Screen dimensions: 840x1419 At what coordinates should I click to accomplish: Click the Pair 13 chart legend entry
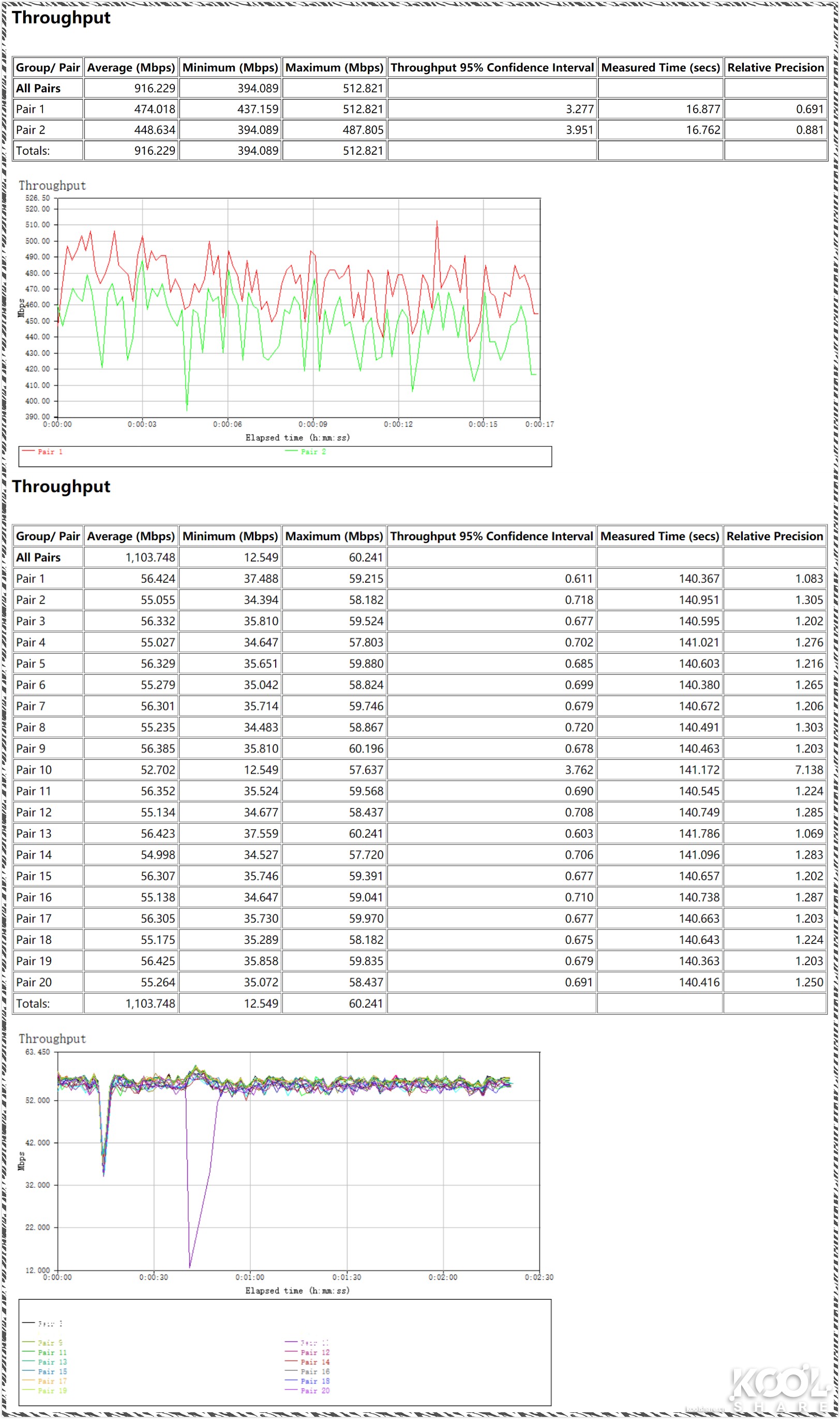pos(44,1363)
